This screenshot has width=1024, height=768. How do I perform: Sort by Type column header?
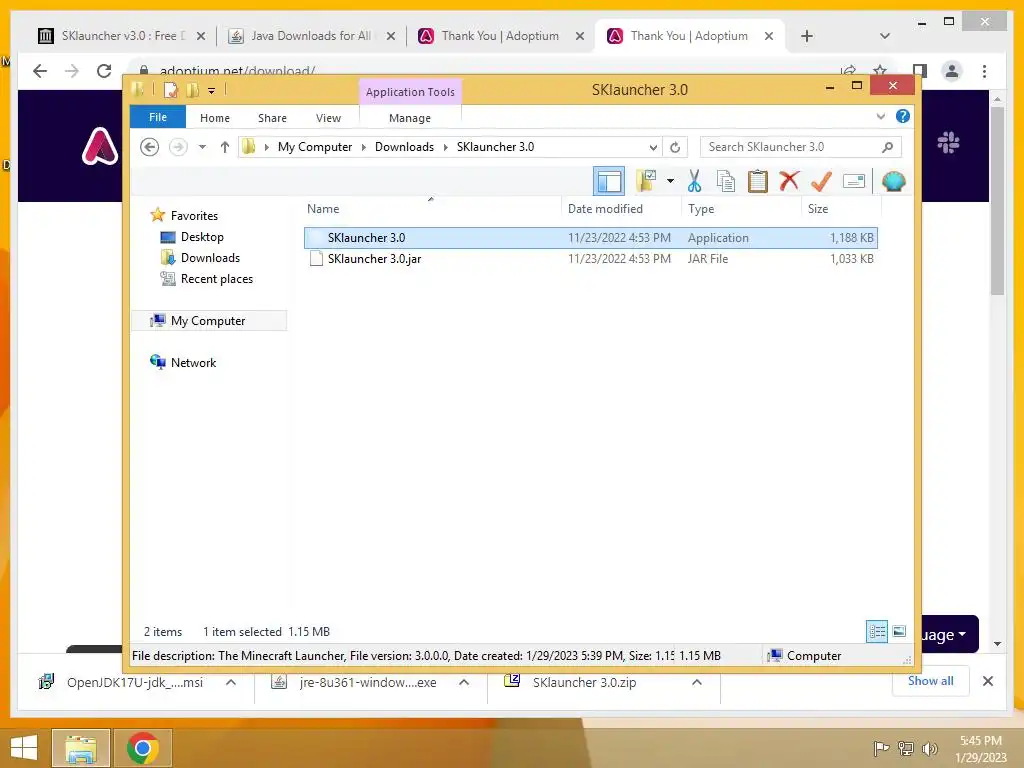[x=701, y=209]
